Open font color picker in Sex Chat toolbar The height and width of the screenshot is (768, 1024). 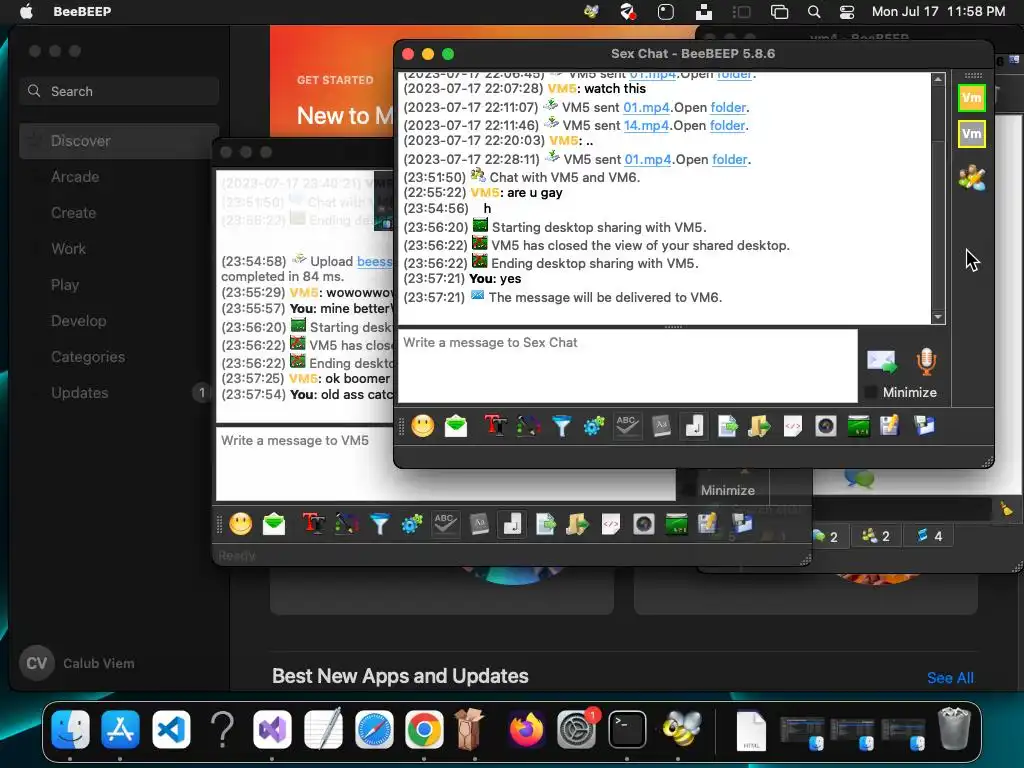pyautogui.click(x=528, y=426)
